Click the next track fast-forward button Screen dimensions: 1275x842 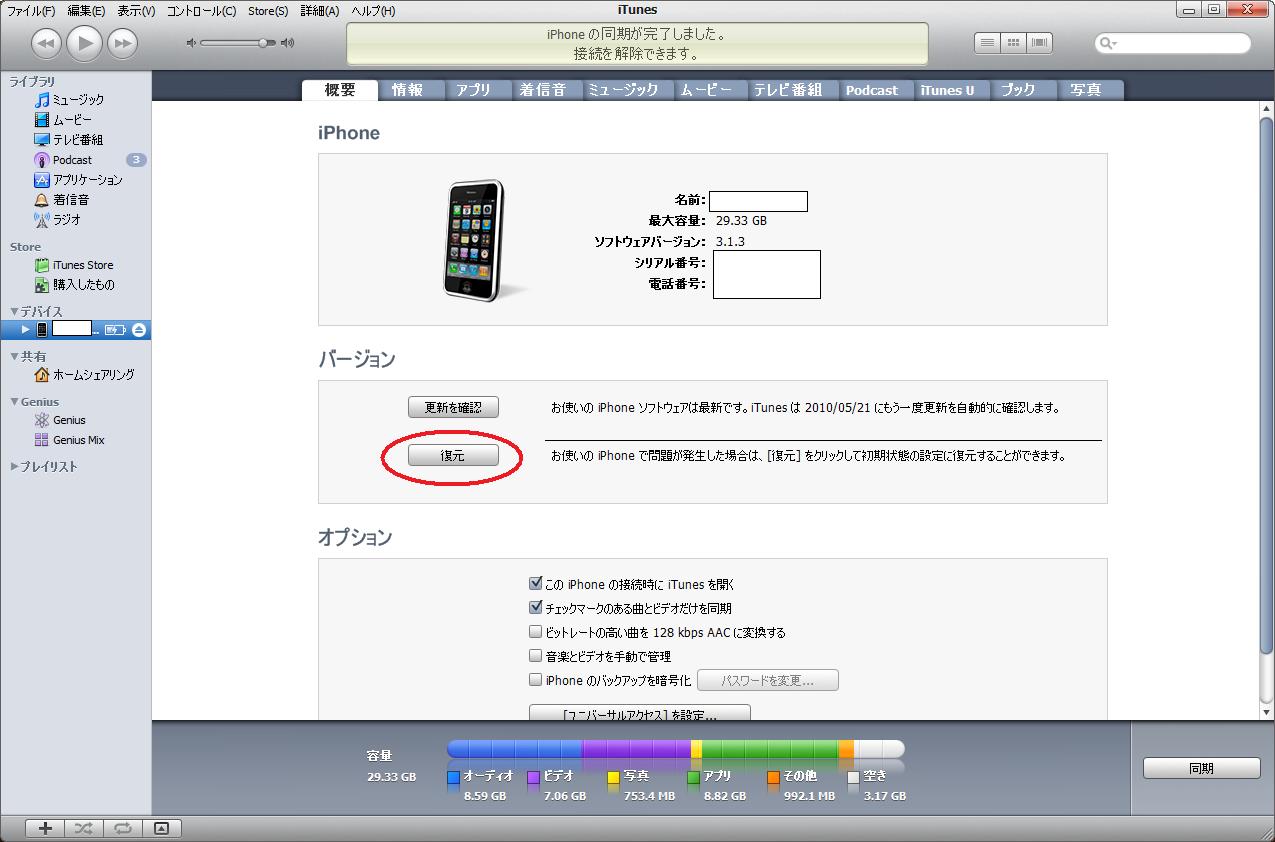click(122, 43)
